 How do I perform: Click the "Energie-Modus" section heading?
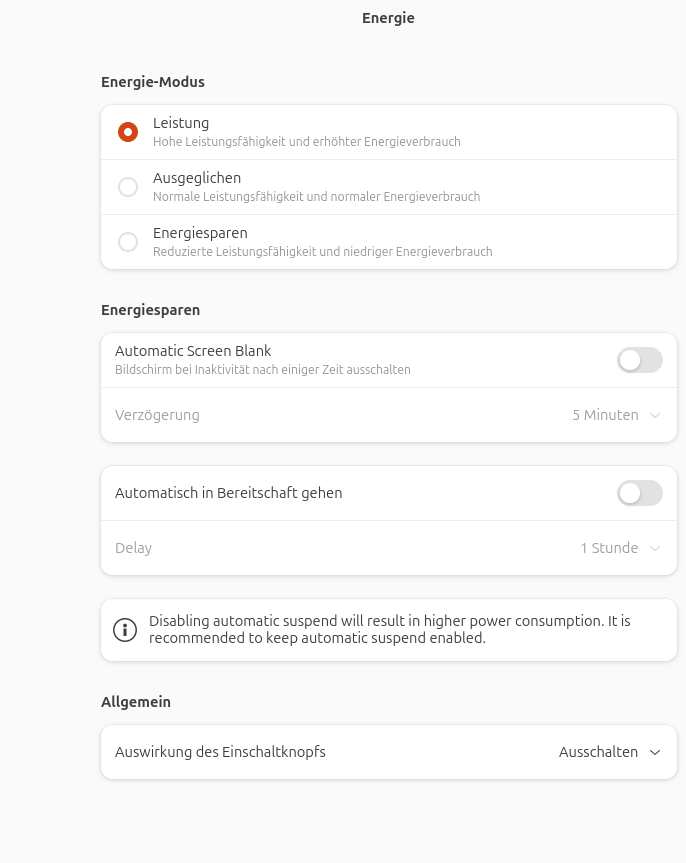tap(153, 82)
